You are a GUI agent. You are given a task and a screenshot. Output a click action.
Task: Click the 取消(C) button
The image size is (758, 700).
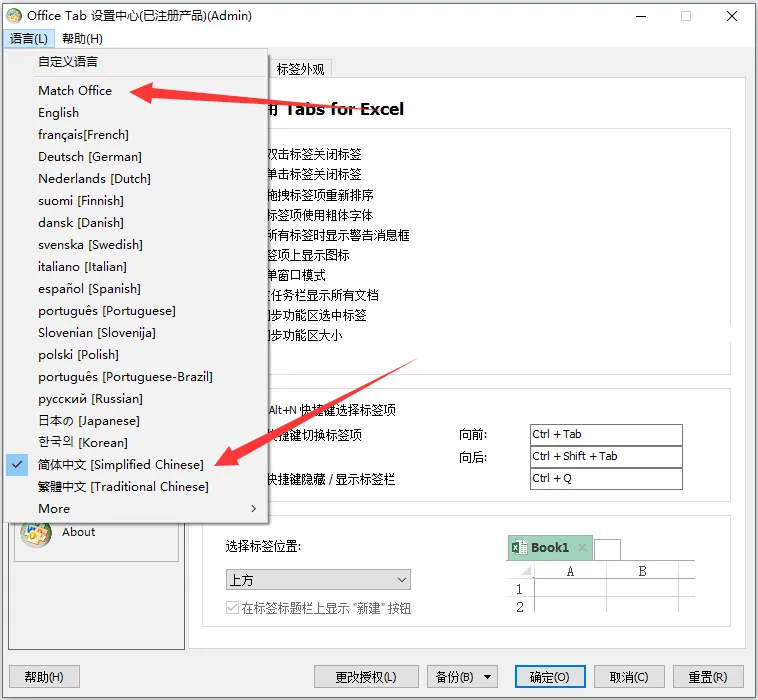629,677
